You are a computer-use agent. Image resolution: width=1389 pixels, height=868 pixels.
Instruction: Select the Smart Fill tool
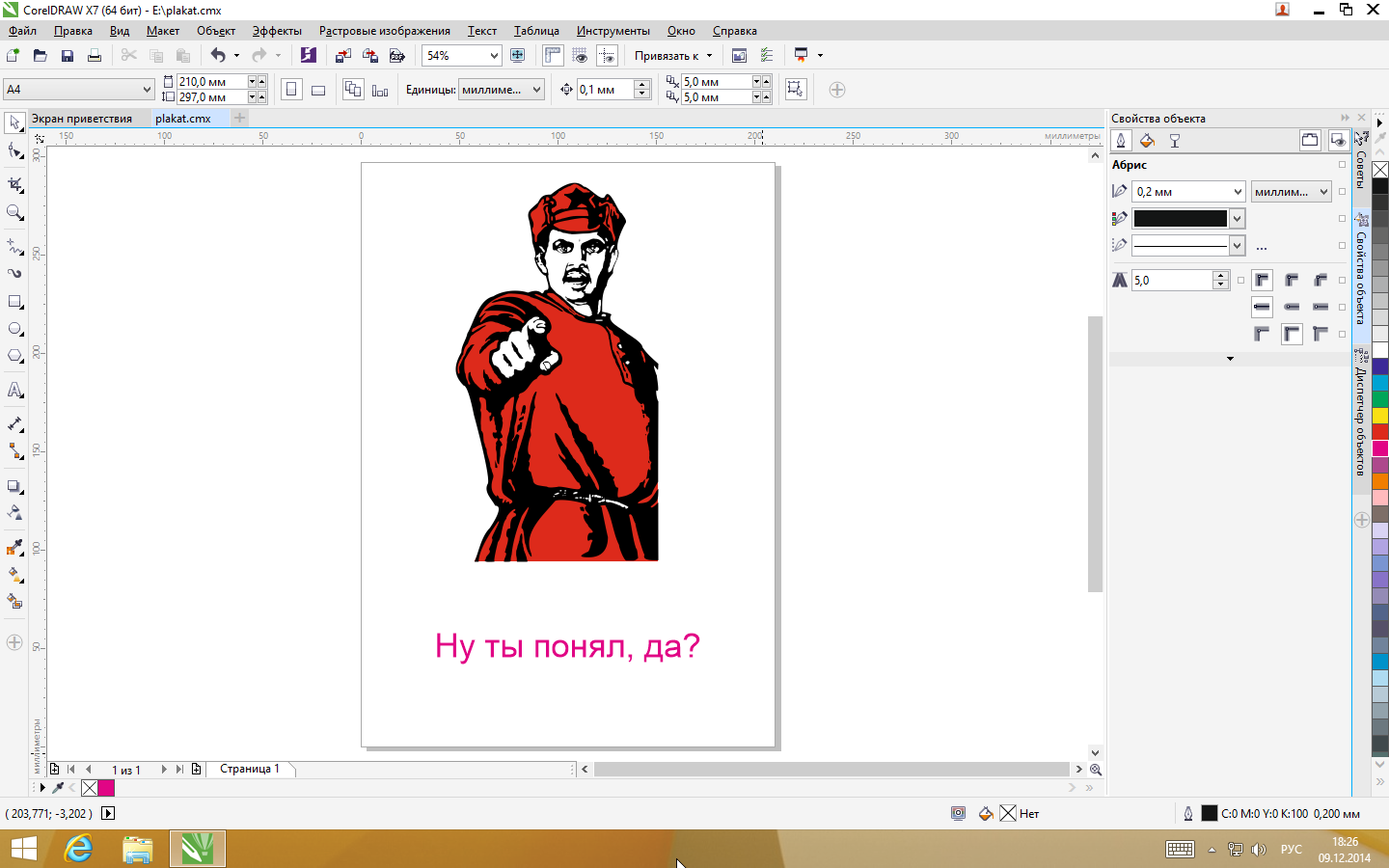click(x=14, y=602)
